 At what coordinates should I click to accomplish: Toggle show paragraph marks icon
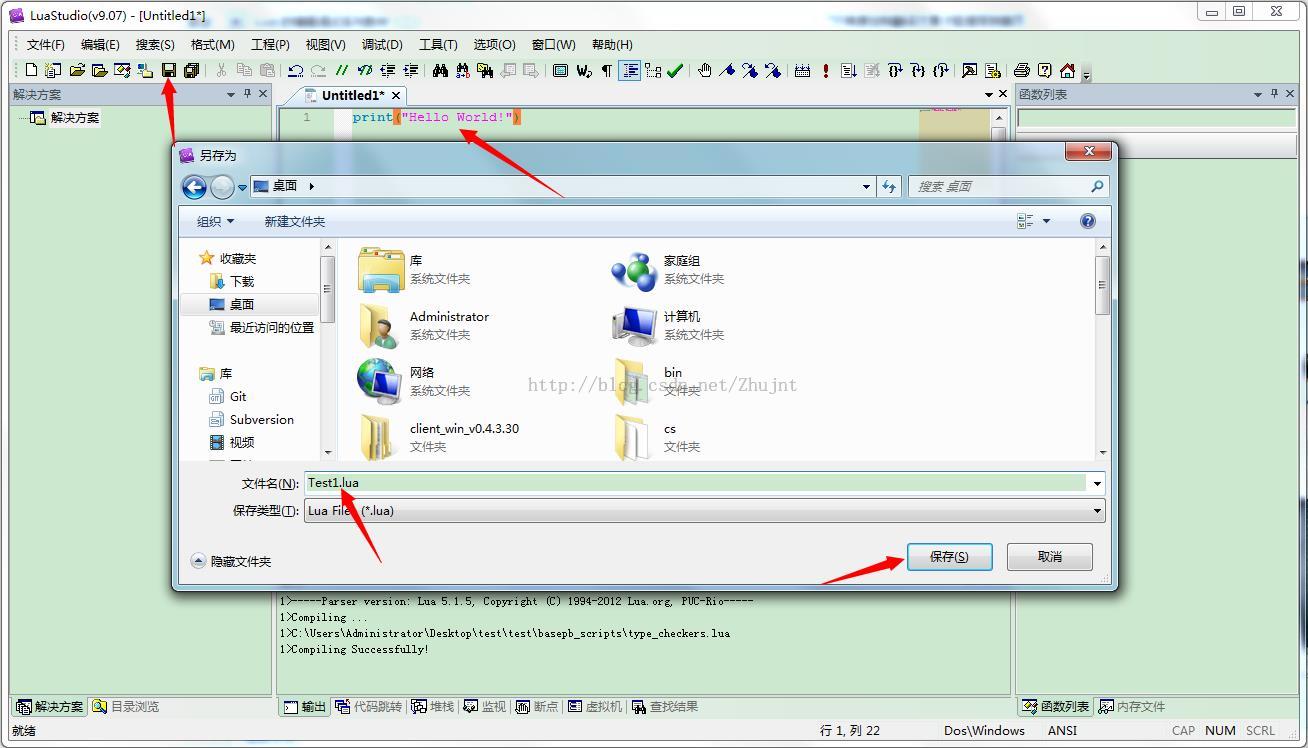tap(606, 70)
